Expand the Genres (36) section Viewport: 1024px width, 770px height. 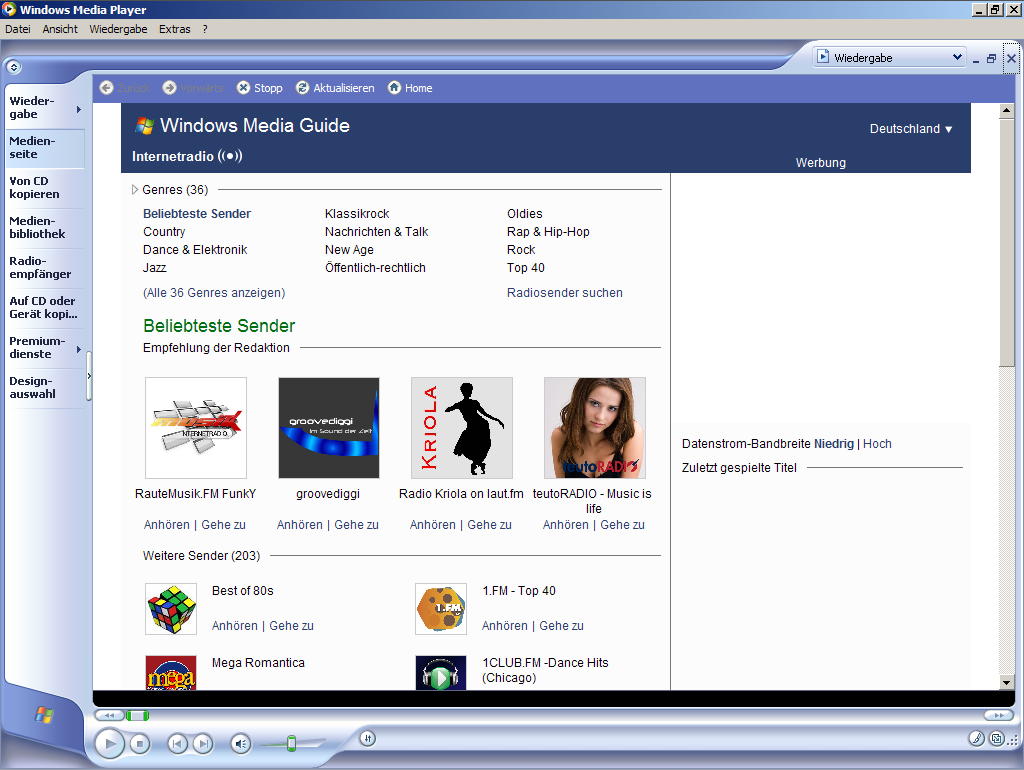click(x=136, y=190)
